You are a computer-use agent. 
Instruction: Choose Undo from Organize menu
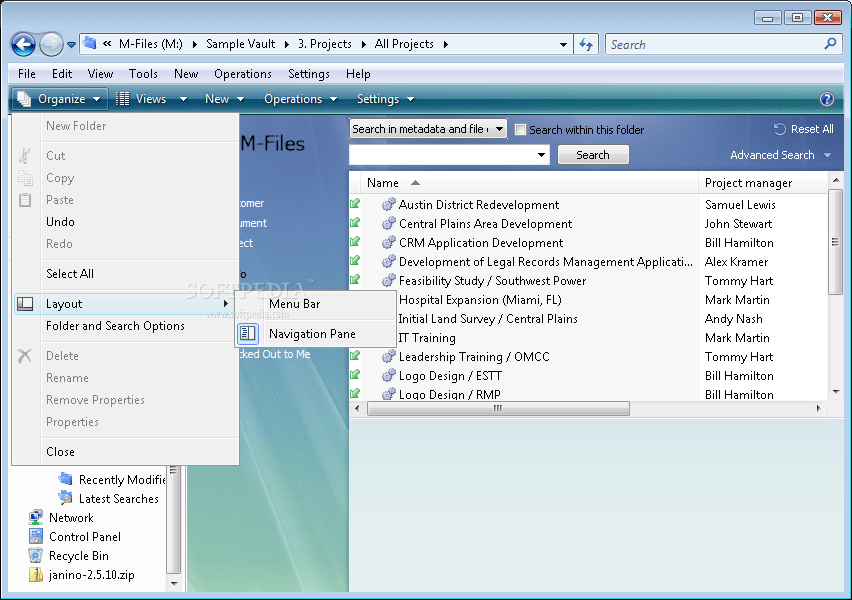(60, 221)
